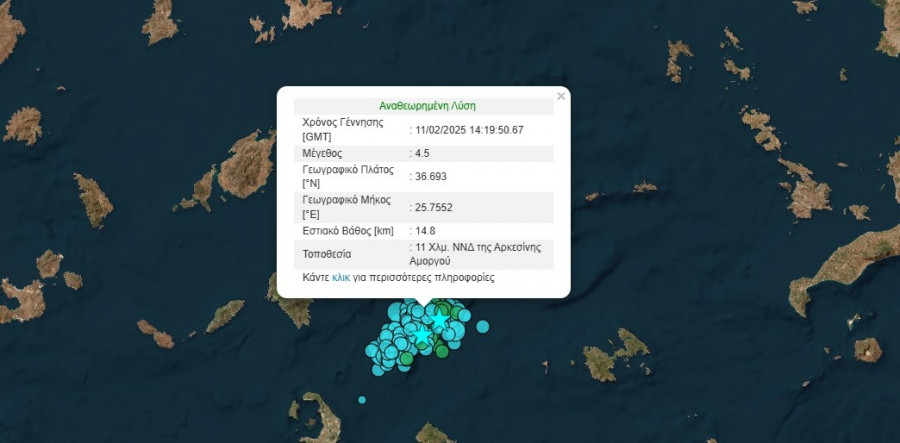Click the "Τοποθεσία" row label
Screen dimensions: 900x443
(327, 254)
